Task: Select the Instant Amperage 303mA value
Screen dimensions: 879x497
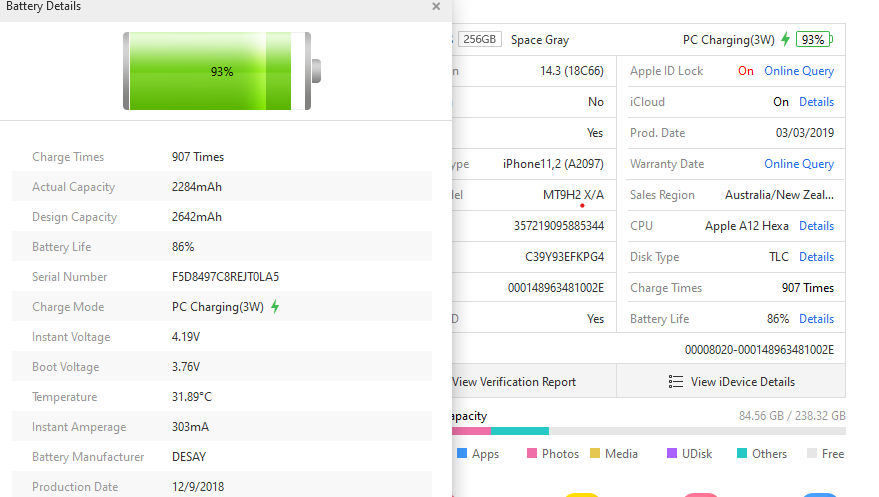Action: (190, 427)
